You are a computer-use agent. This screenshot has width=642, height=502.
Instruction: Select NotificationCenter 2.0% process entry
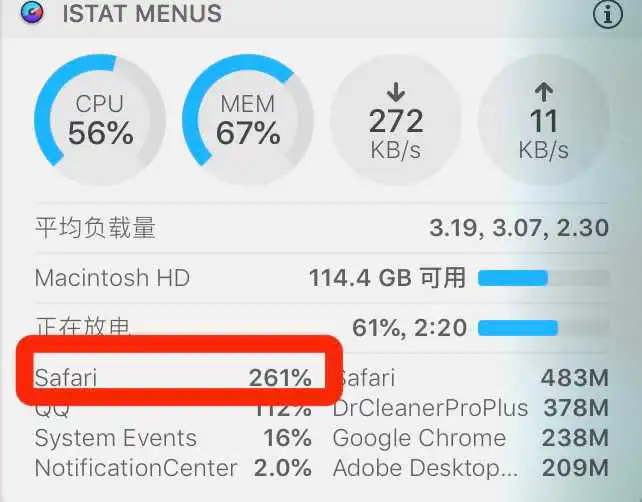pos(173,468)
